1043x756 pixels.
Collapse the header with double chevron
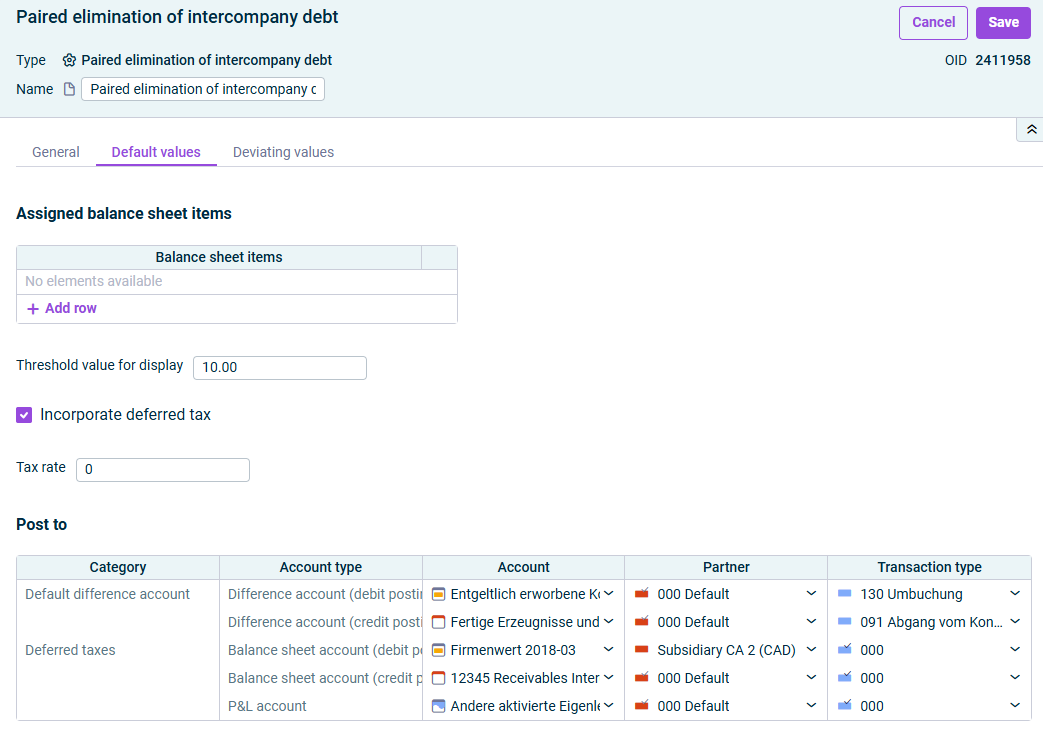[x=1031, y=130]
